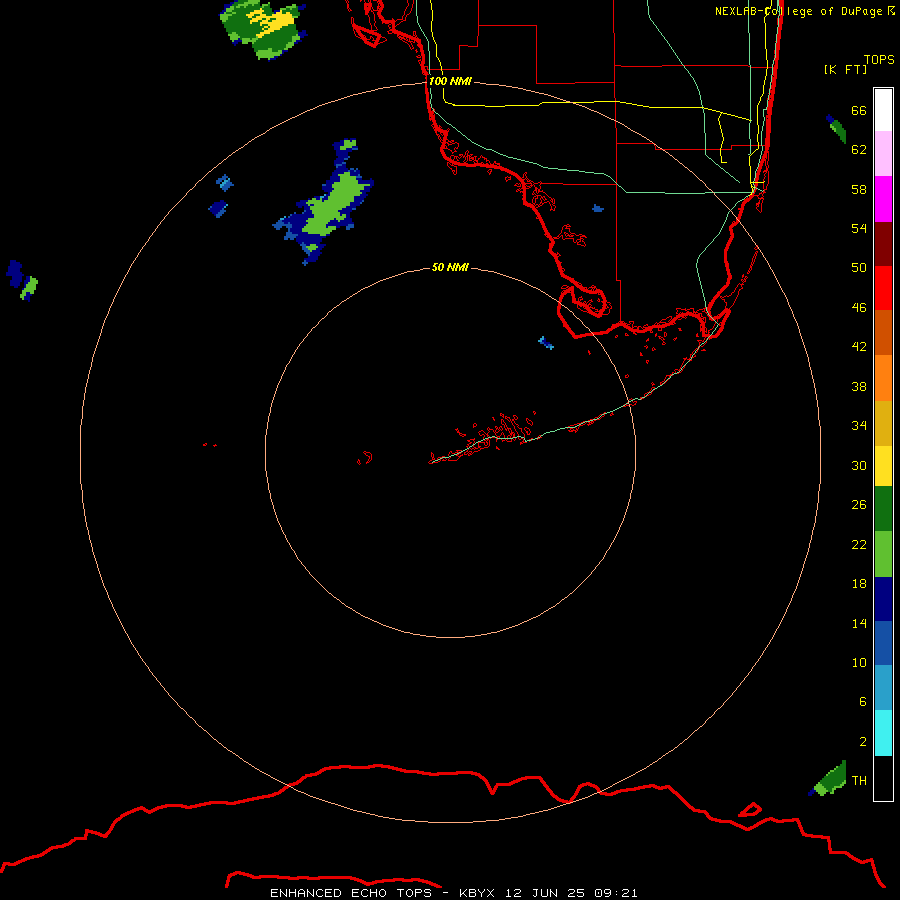Select the KBYX radar site identifier

coord(476,893)
